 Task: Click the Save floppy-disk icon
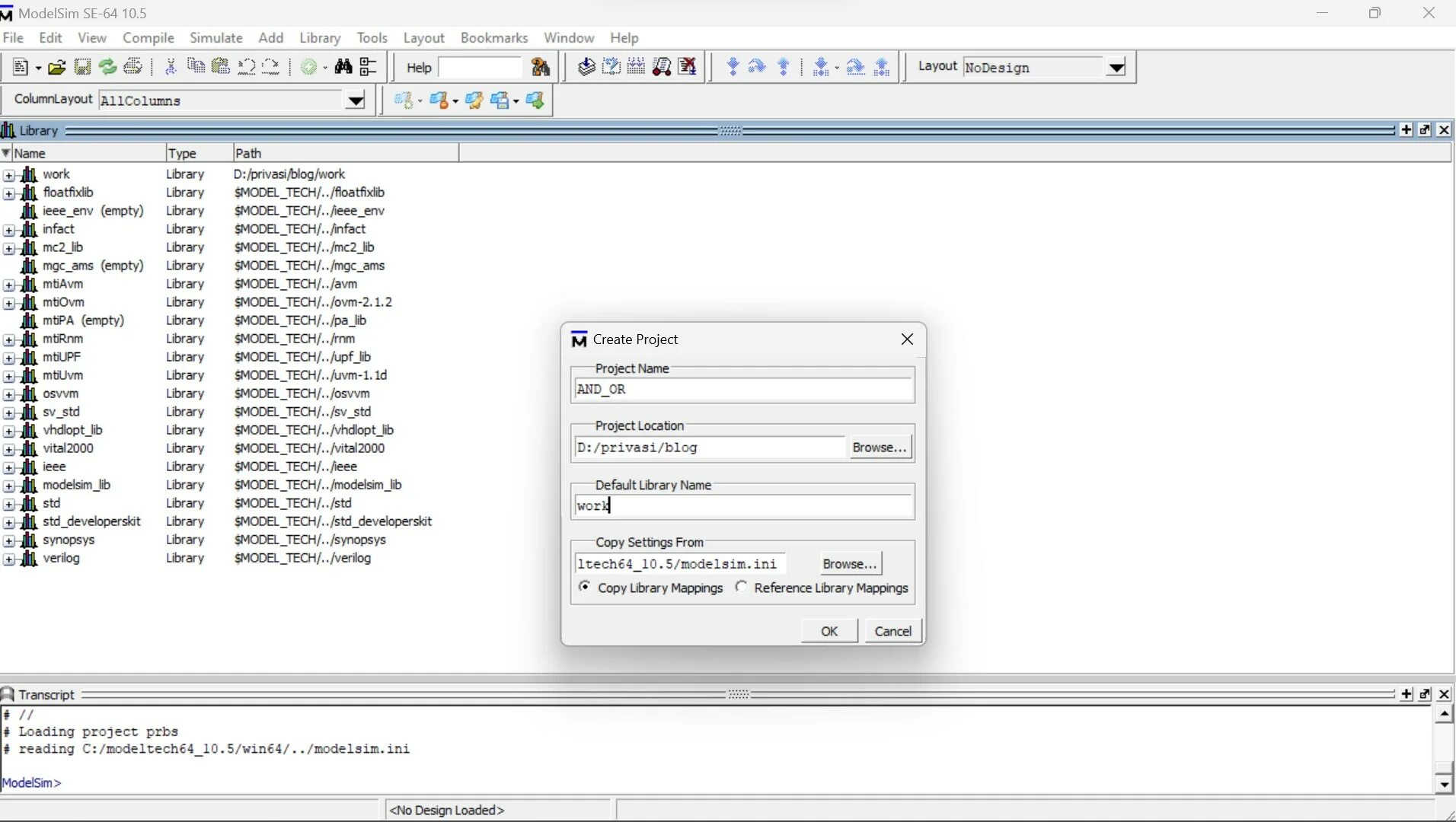tap(82, 67)
